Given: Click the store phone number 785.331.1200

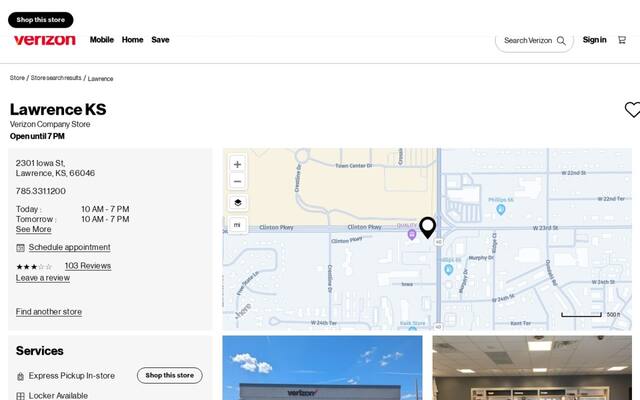Looking at the screenshot, I should click(x=40, y=191).
